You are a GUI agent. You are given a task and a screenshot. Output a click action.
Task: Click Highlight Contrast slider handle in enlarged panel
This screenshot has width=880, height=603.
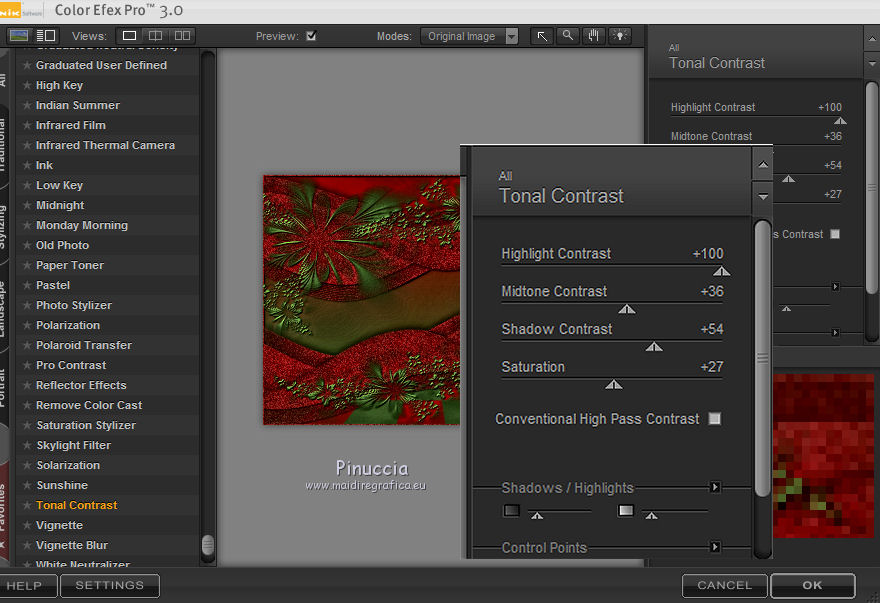tap(722, 272)
